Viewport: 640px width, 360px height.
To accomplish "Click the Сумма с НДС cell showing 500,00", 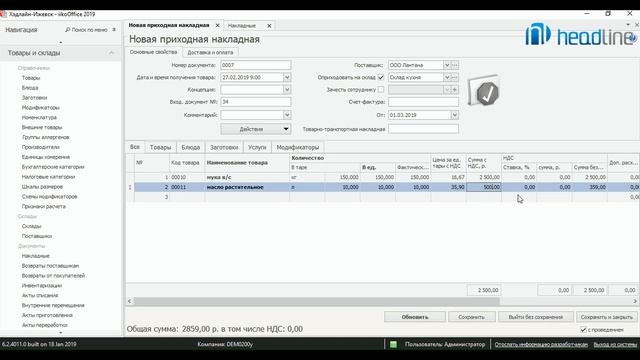I will (x=484, y=187).
